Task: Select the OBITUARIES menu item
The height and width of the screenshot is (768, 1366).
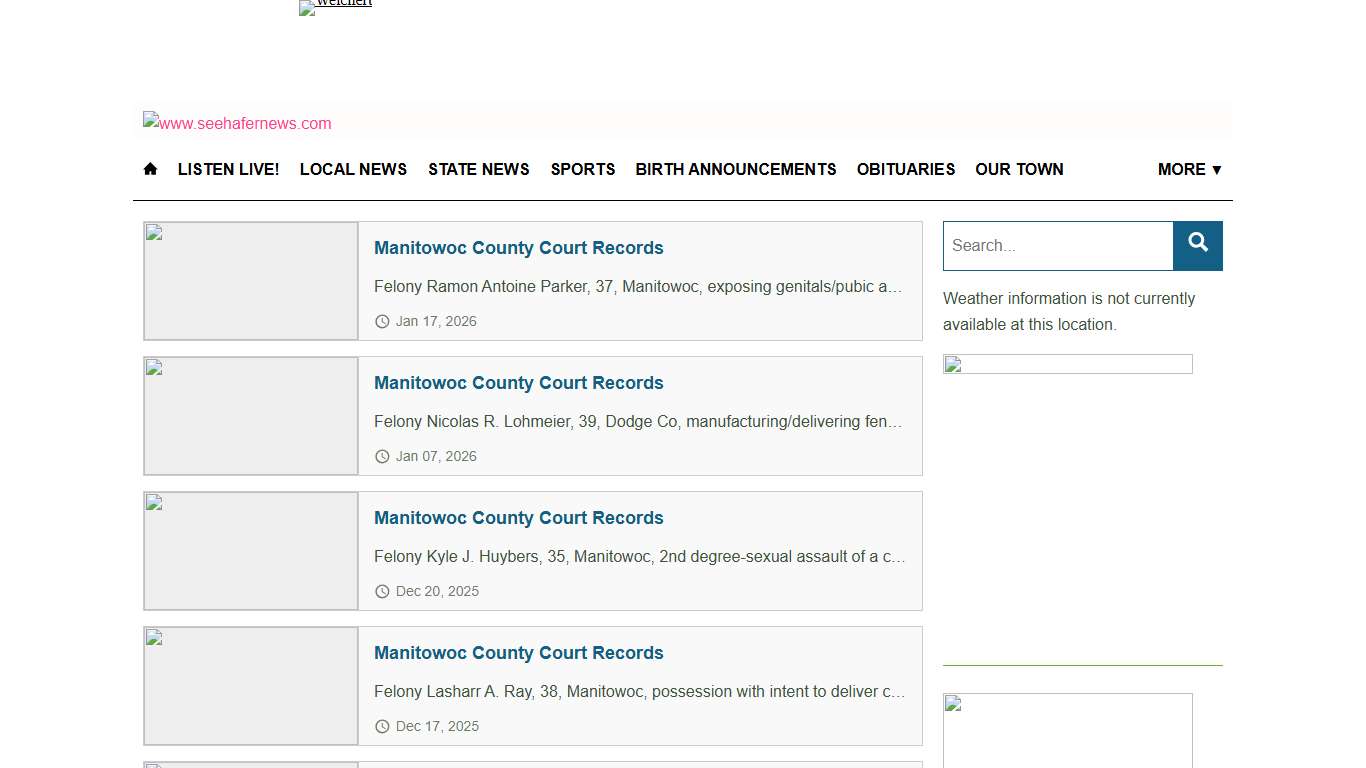Action: pos(905,169)
